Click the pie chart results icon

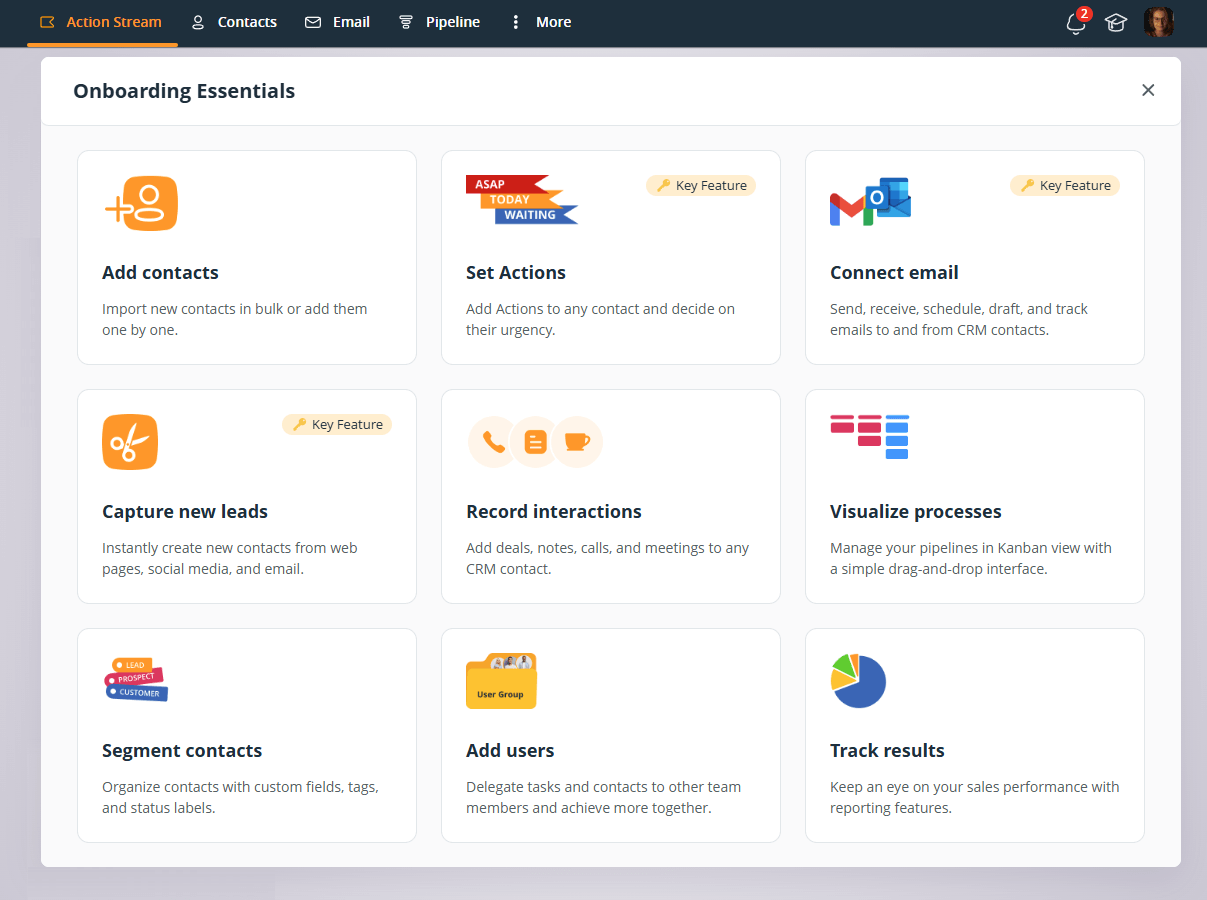[858, 681]
